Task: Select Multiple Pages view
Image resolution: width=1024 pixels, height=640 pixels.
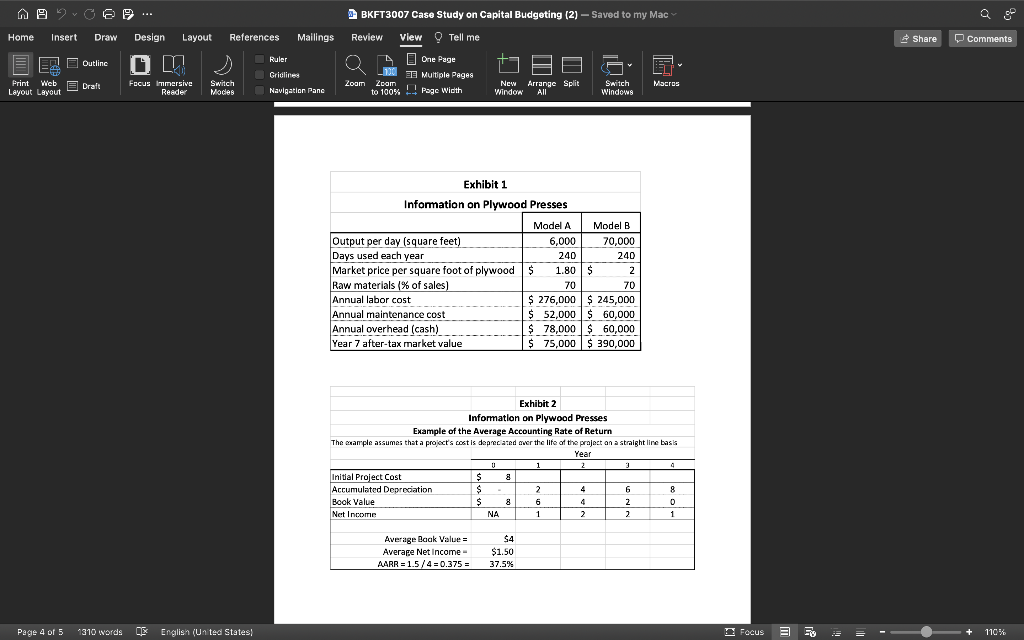Action: click(x=440, y=75)
